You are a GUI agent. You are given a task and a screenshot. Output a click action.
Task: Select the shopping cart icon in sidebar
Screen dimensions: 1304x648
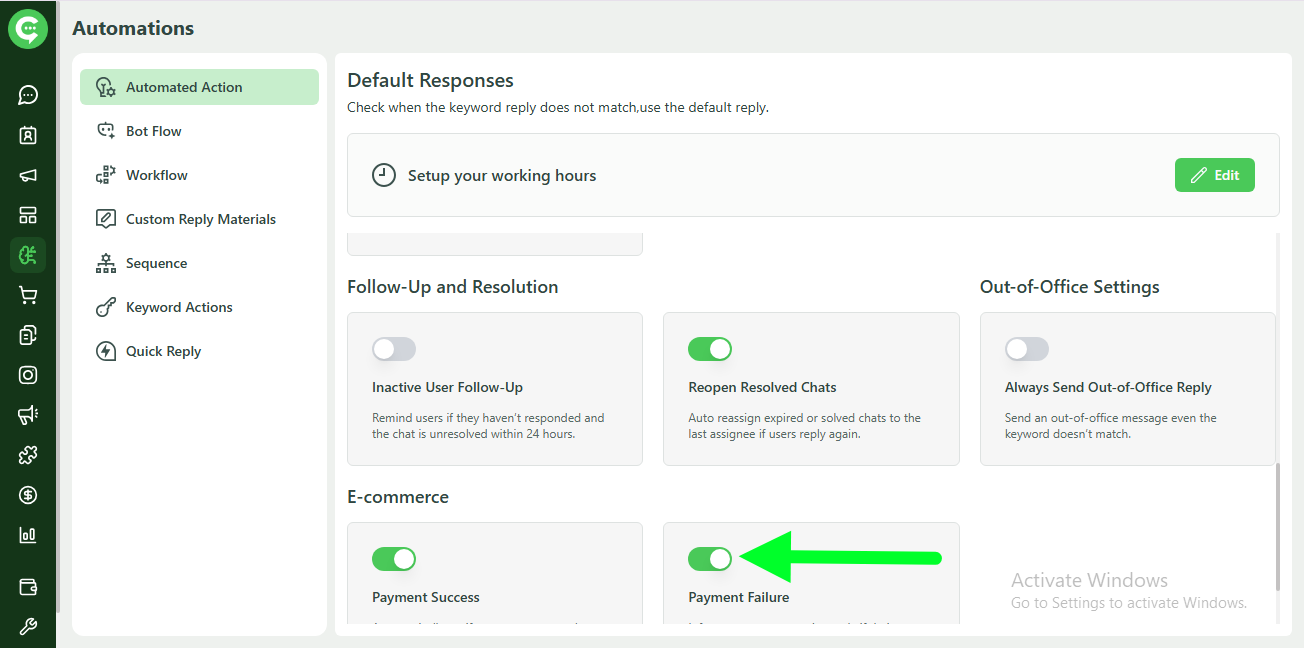[28, 295]
